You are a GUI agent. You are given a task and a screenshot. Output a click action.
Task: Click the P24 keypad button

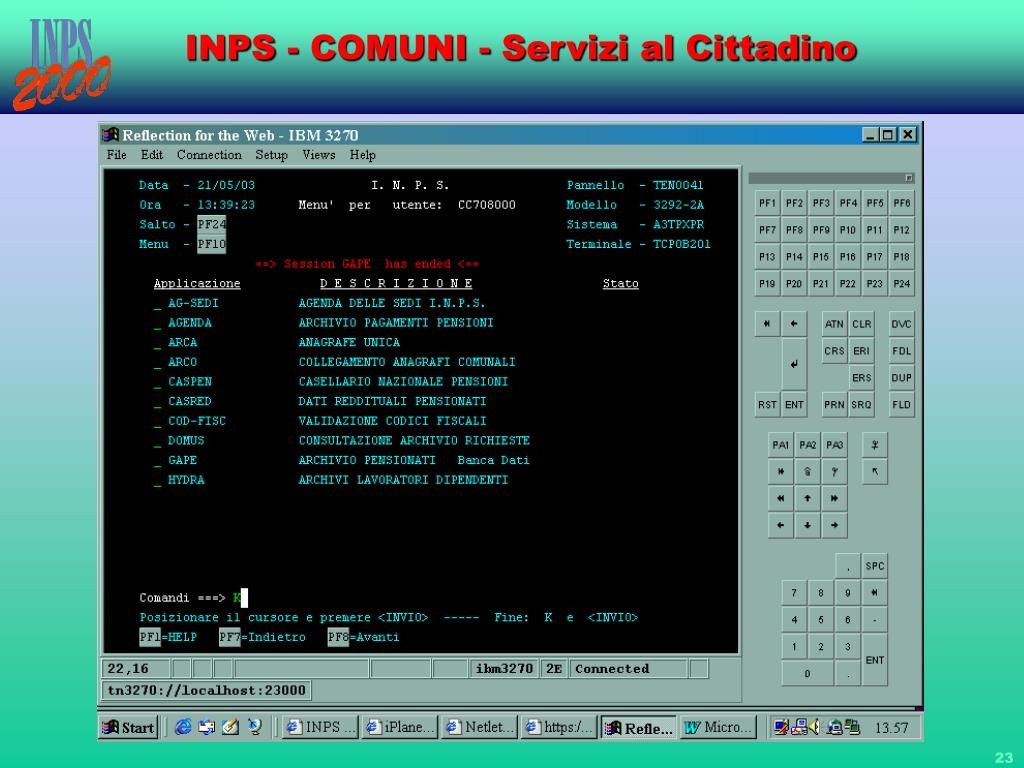click(x=901, y=283)
